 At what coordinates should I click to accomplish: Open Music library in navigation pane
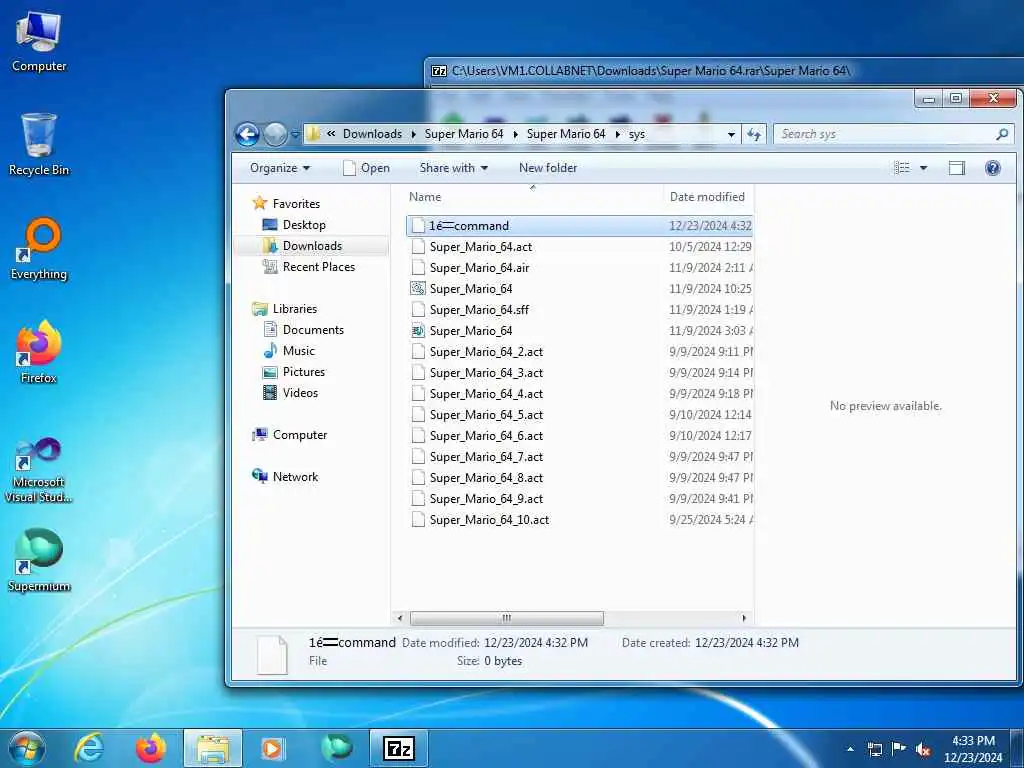point(298,351)
